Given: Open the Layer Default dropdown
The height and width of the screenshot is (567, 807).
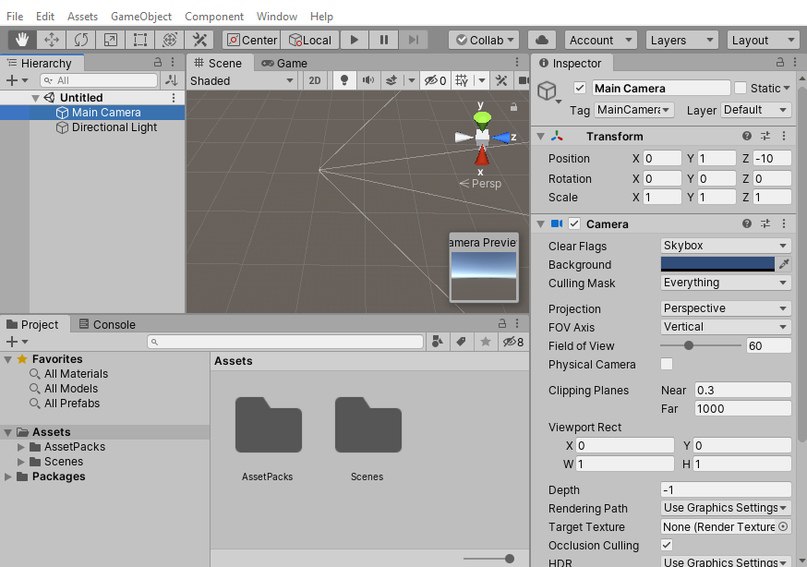Looking at the screenshot, I should point(755,110).
